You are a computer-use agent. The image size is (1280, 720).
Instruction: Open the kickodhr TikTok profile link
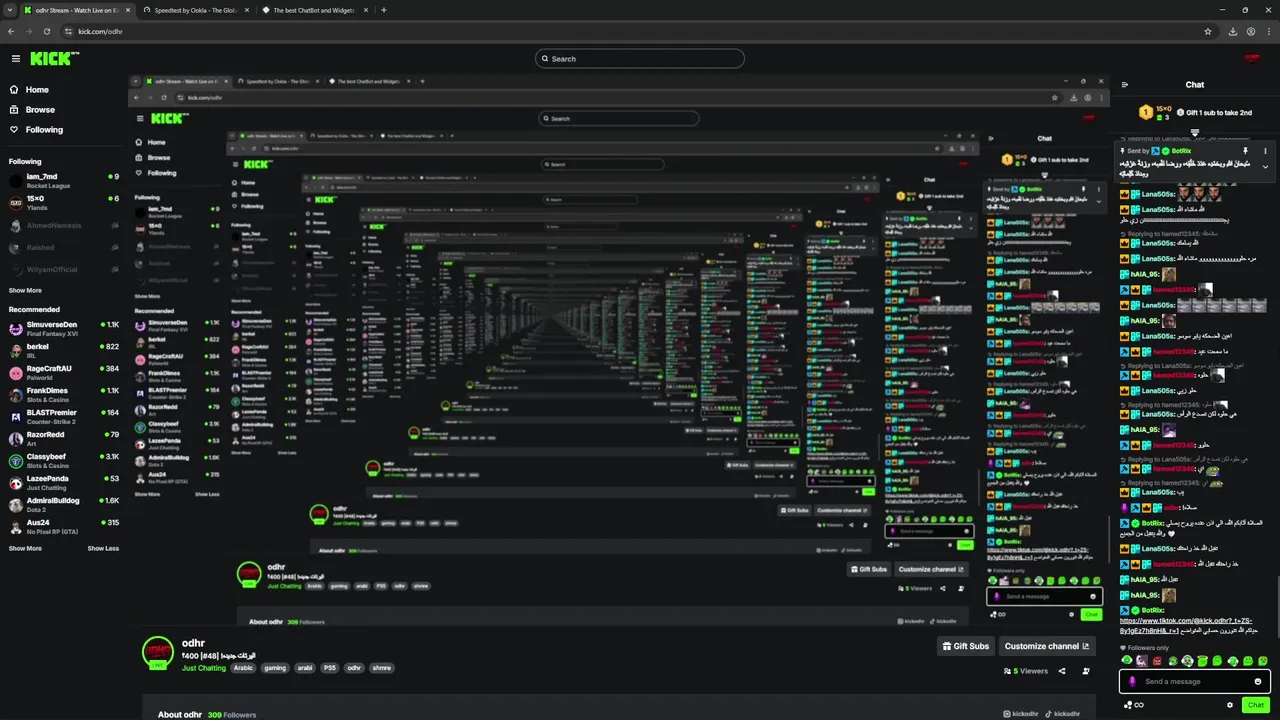1062,714
